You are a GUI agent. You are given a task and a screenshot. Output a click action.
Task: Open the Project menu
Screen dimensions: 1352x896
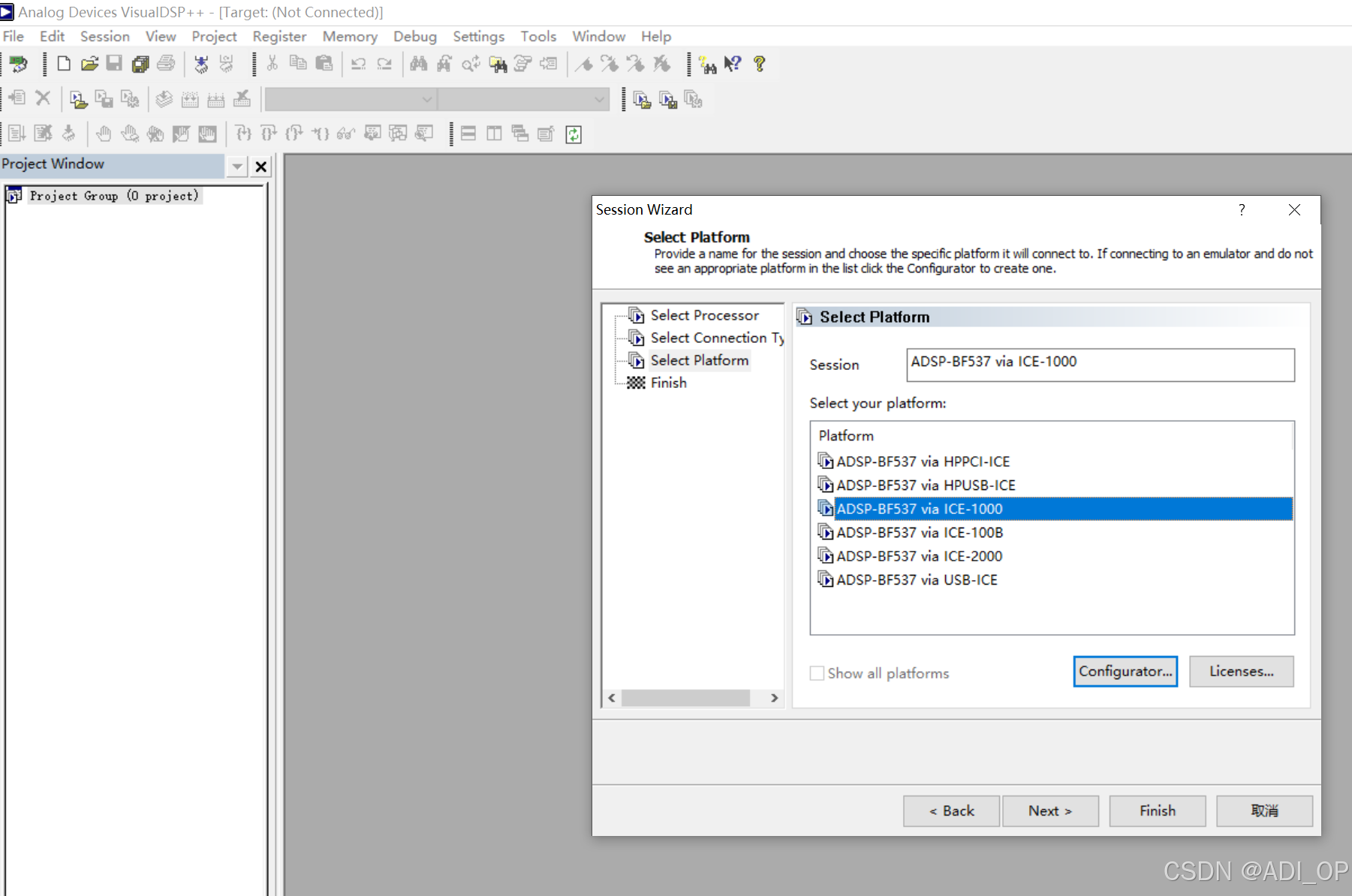[x=214, y=36]
